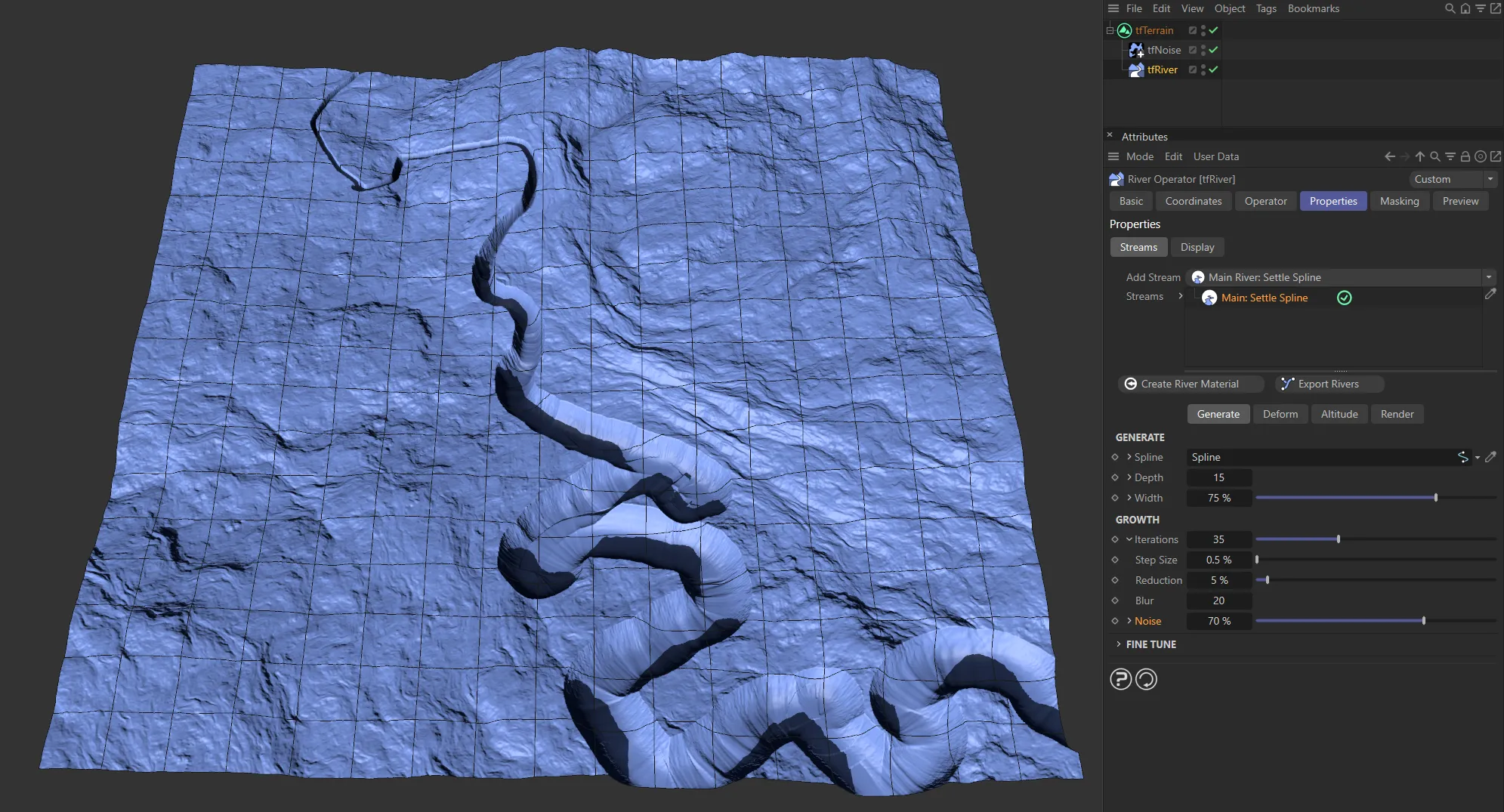Click the Export Rivers button
Screen dimensions: 1504x812
(1327, 384)
